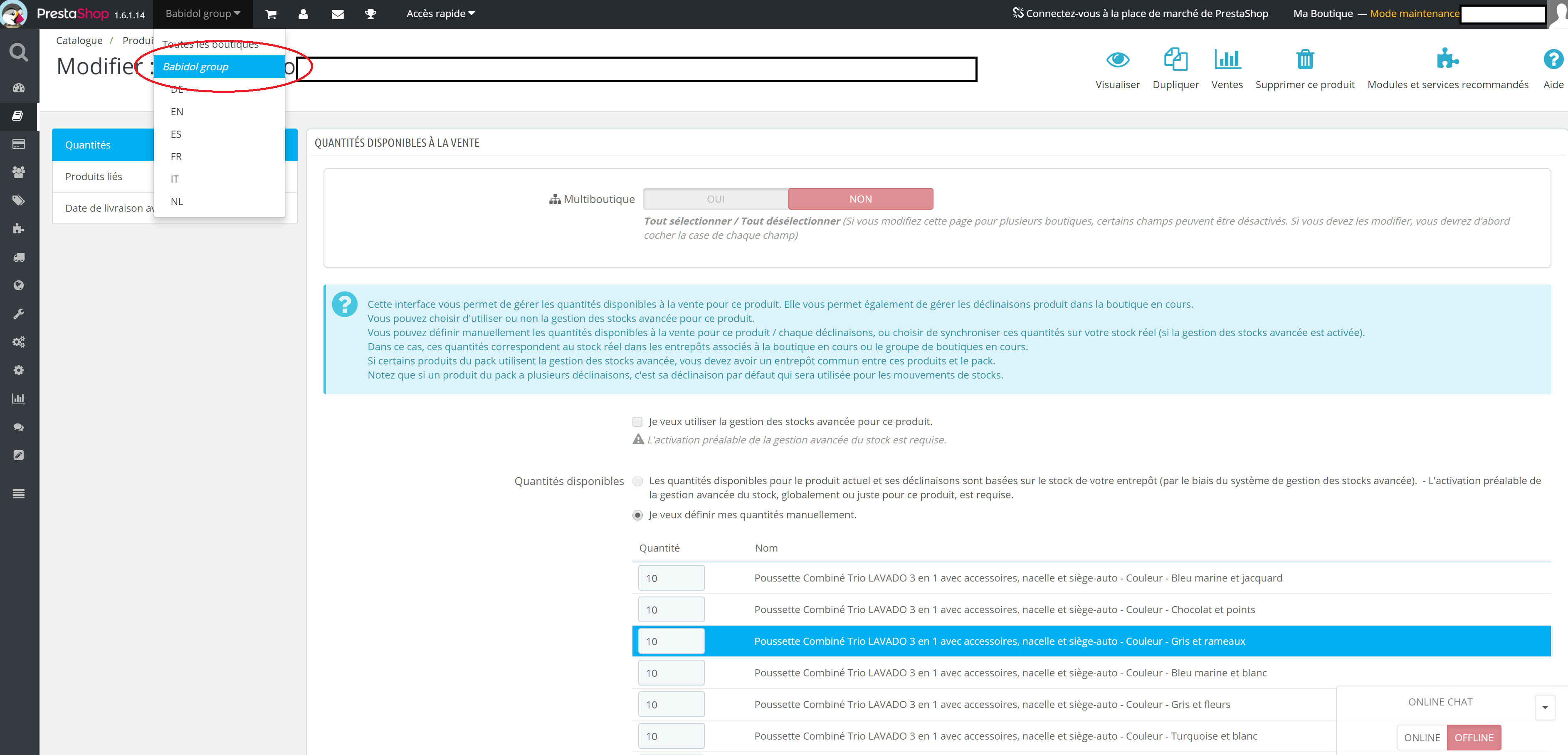
Task: Open the shopping cart icon in top bar
Action: tap(271, 14)
